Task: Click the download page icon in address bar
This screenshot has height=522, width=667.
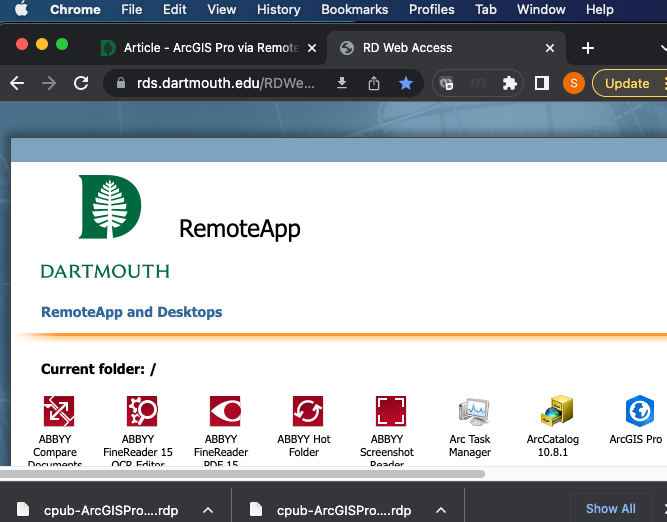Action: (x=342, y=83)
